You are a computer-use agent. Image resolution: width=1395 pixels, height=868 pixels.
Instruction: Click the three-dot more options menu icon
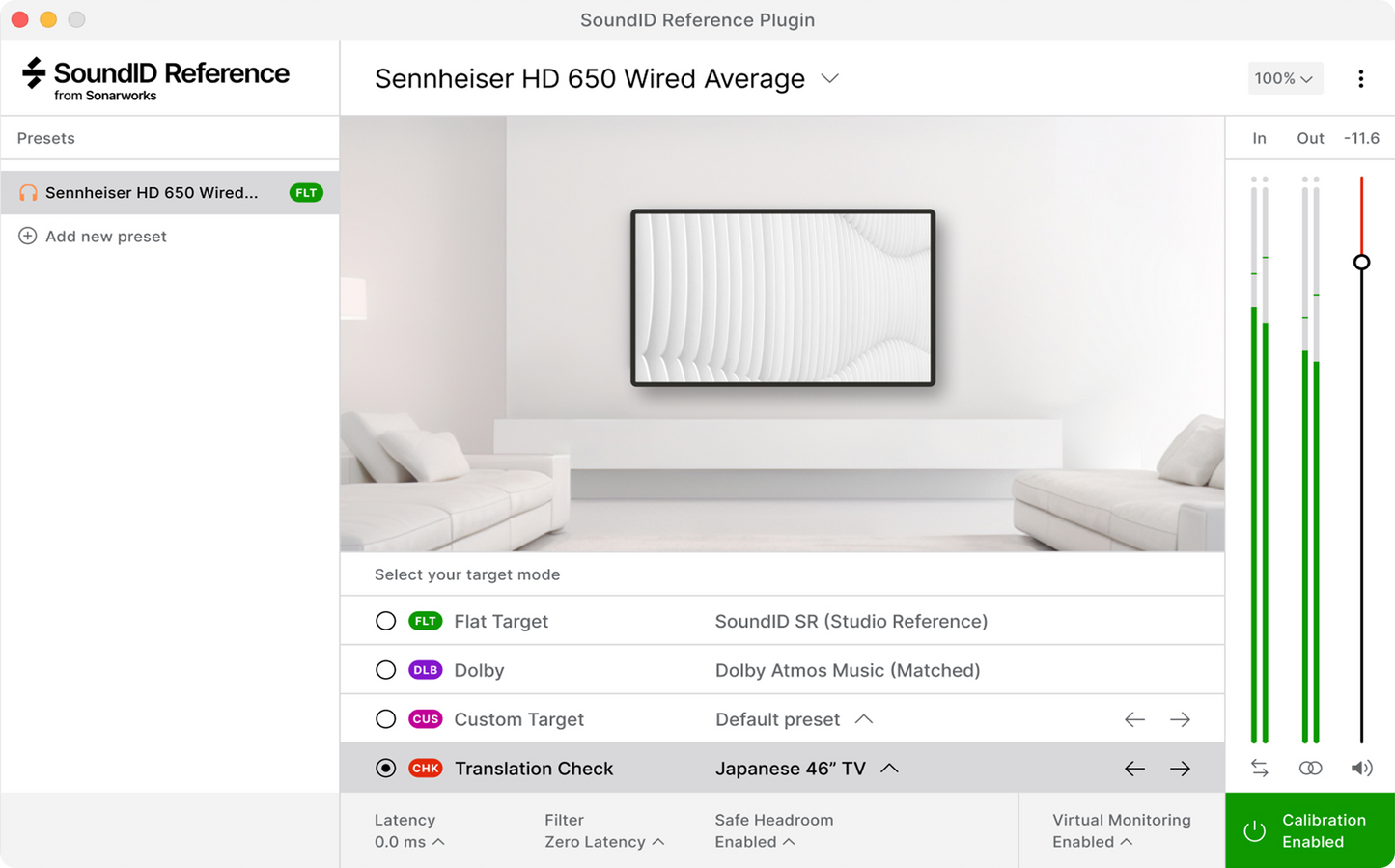[1360, 79]
